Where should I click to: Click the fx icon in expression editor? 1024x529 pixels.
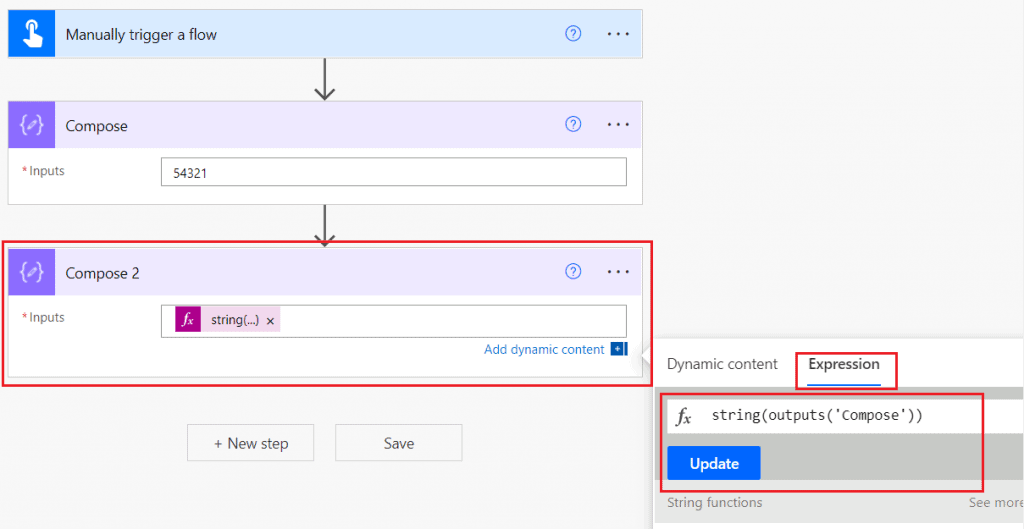pyautogui.click(x=683, y=416)
